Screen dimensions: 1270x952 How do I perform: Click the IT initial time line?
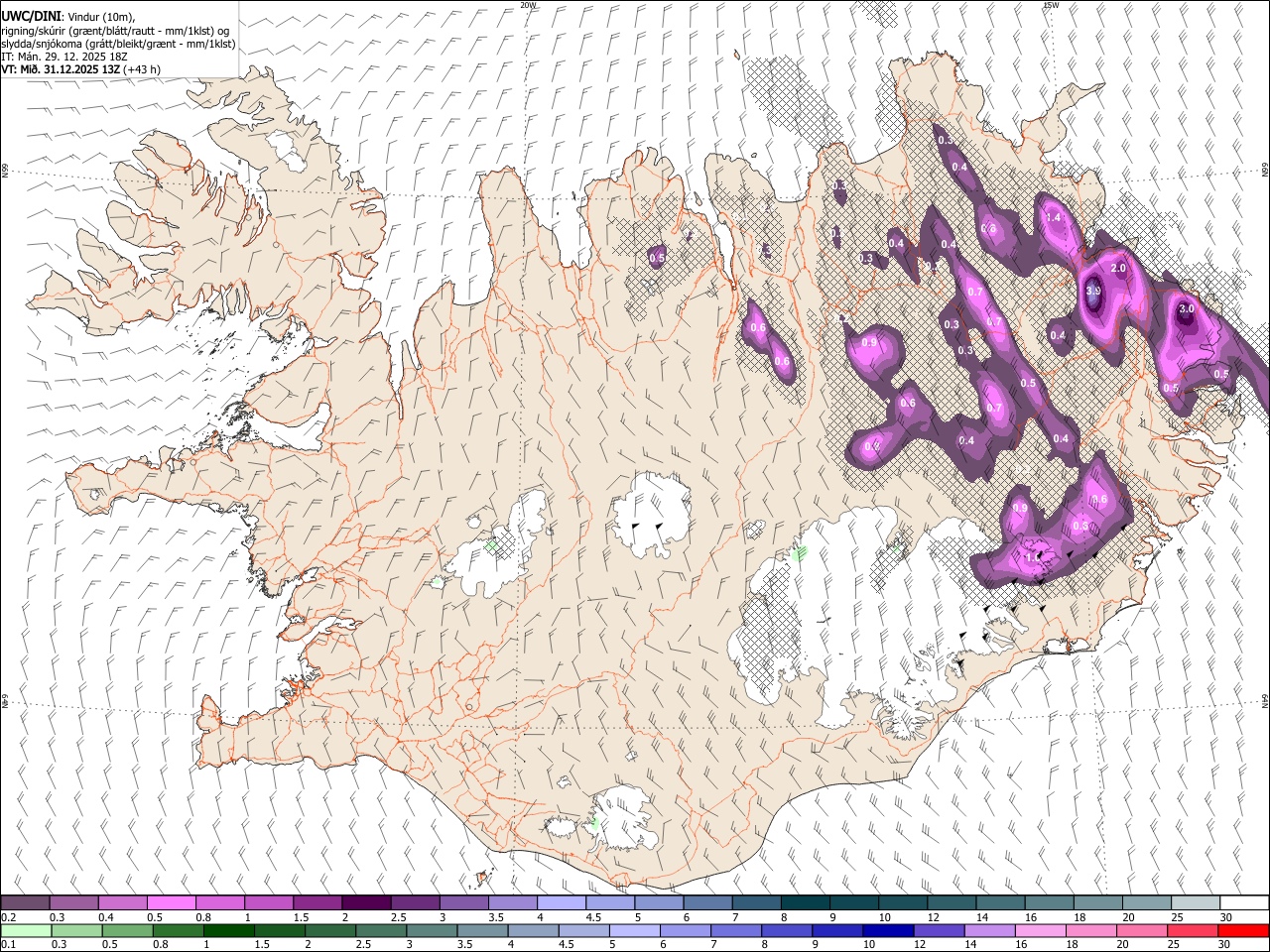(x=64, y=57)
